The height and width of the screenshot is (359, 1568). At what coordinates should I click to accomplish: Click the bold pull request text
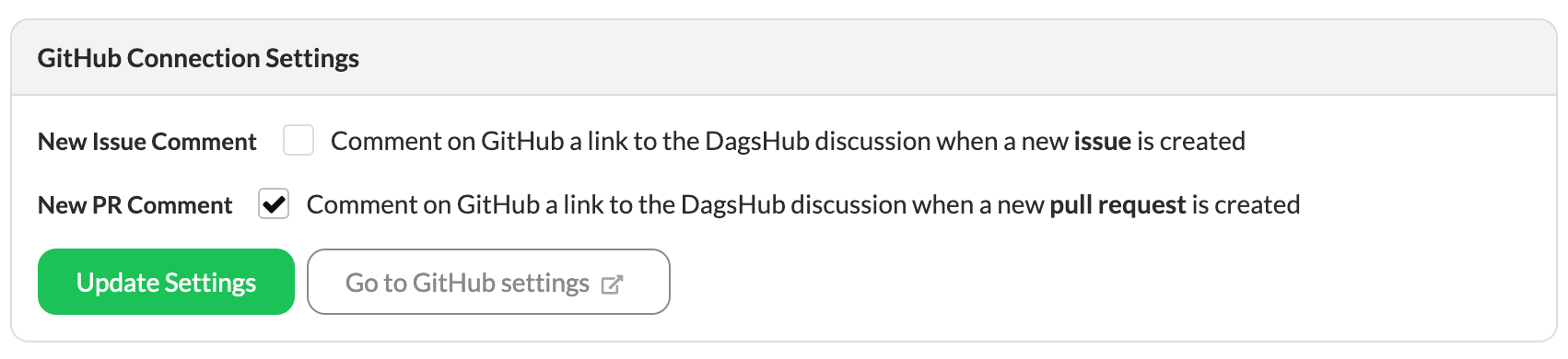[1117, 204]
